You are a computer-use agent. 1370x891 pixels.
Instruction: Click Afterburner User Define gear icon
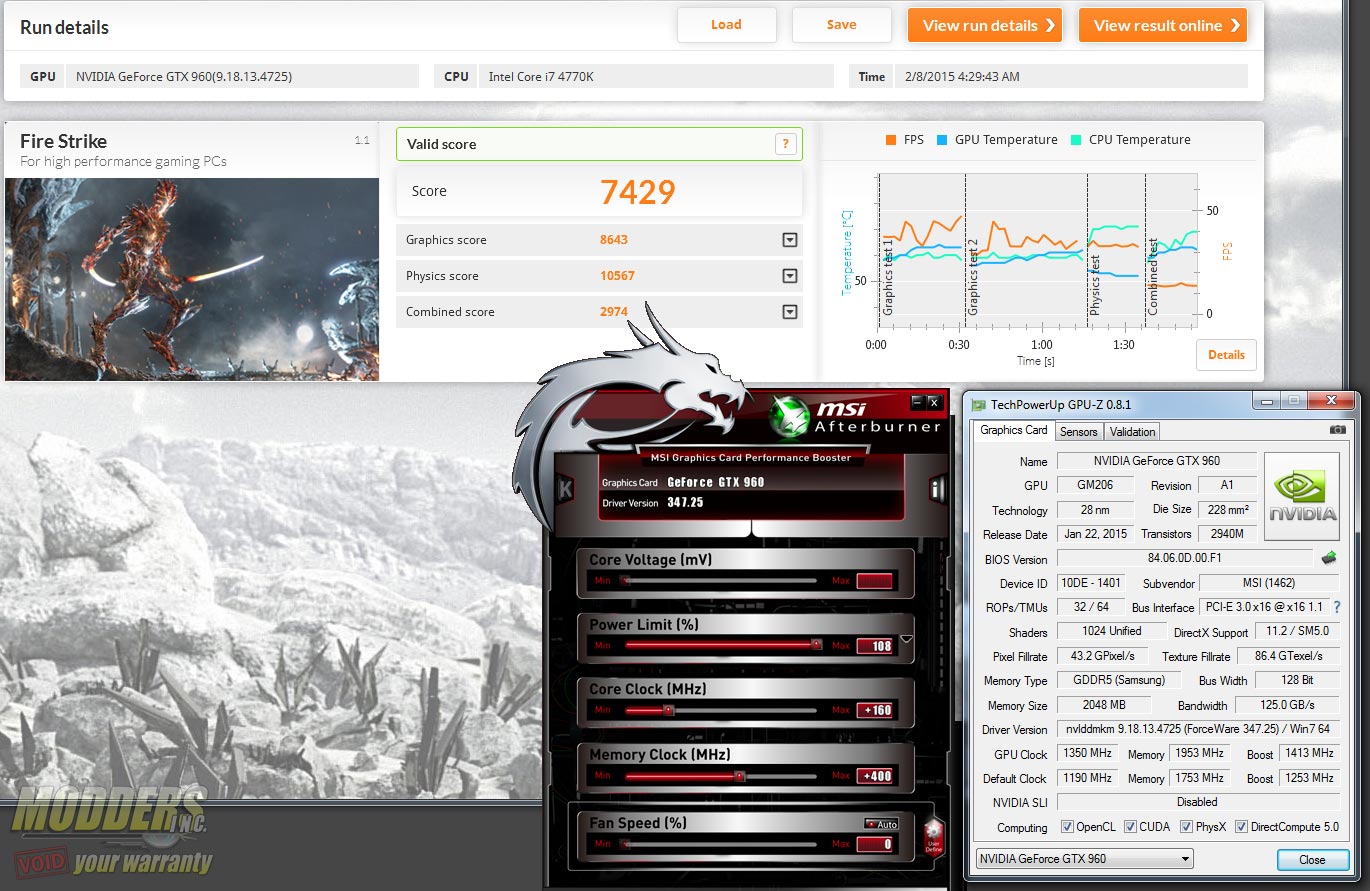pyautogui.click(x=934, y=837)
